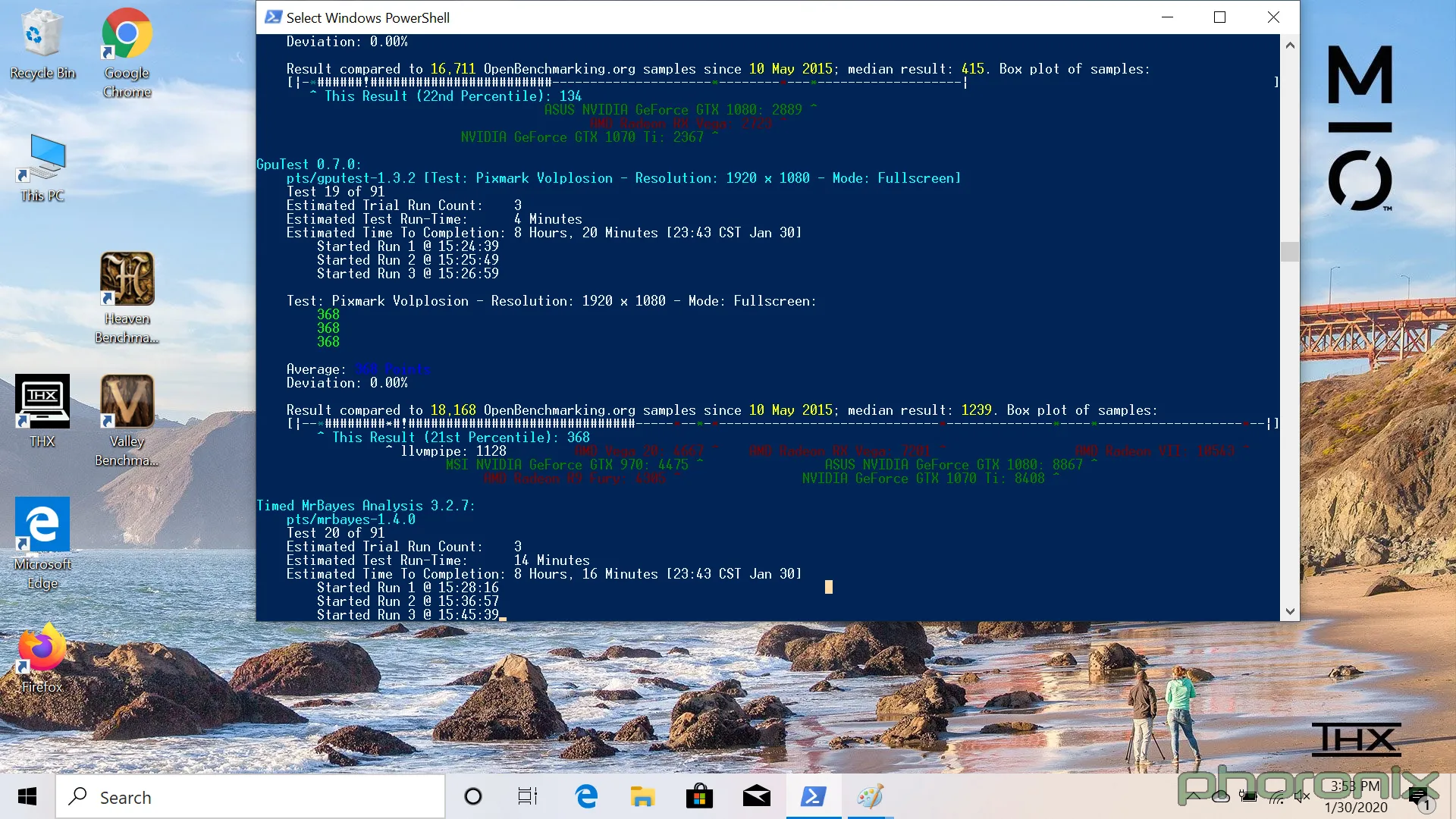Open the PowerShell window system menu
This screenshot has height=819, width=1456.
point(271,17)
